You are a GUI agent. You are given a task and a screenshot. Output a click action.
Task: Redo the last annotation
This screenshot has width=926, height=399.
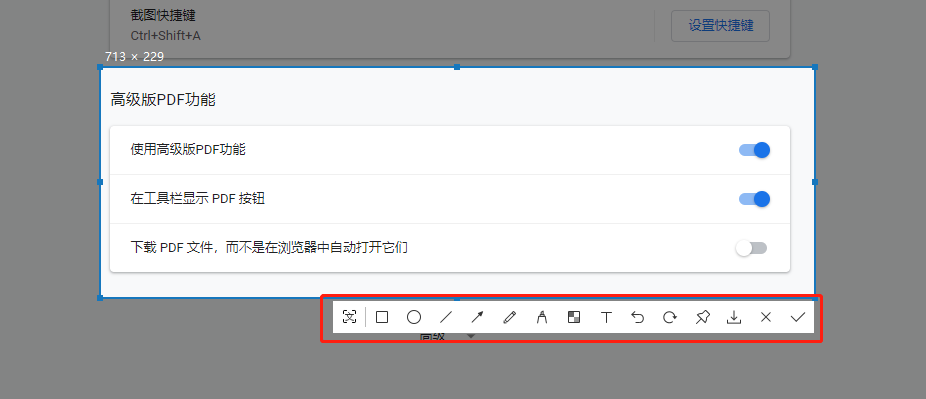point(670,318)
